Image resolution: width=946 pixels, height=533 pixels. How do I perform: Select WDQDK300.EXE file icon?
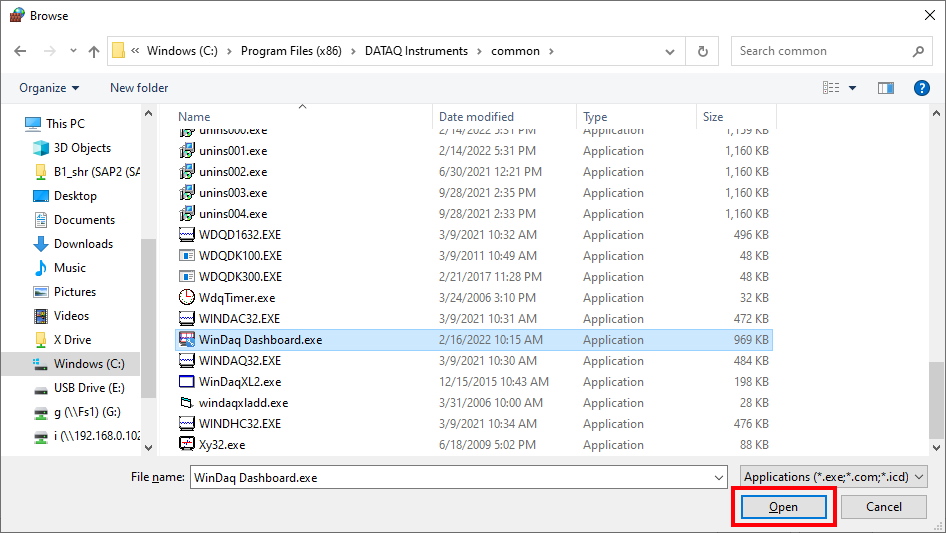(187, 276)
